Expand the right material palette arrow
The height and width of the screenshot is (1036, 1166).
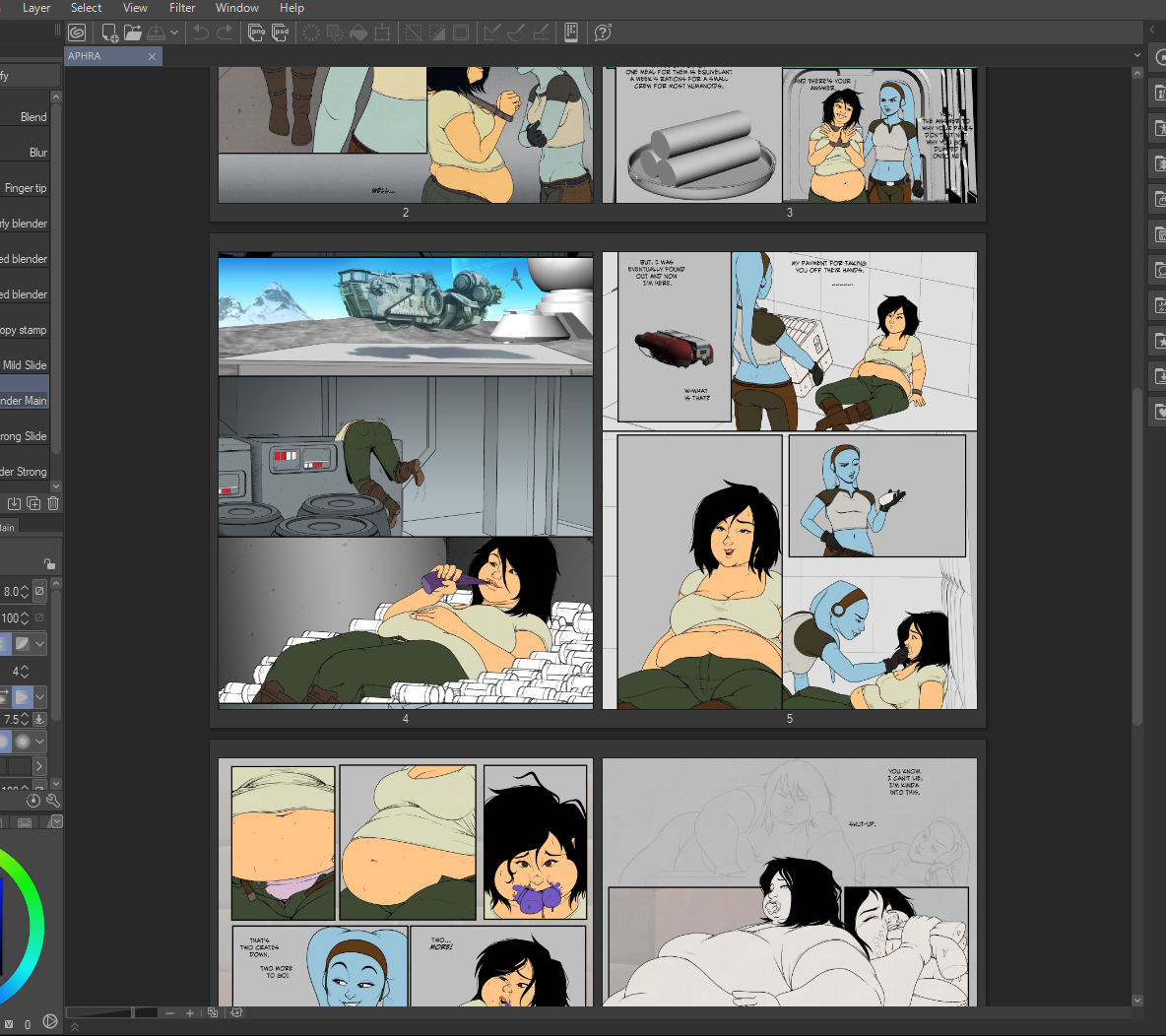(x=1152, y=30)
